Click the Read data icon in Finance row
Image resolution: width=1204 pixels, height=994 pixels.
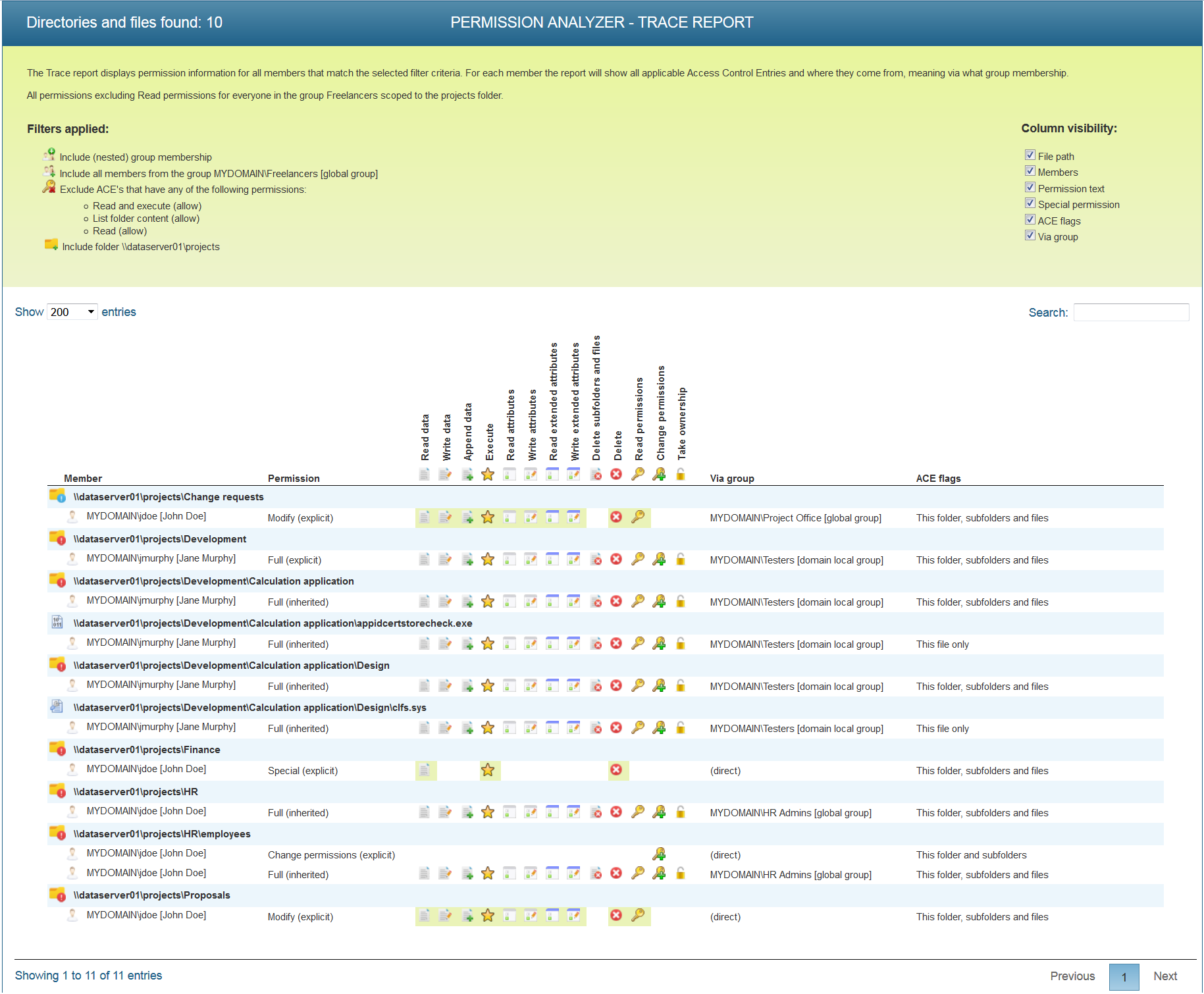(x=425, y=770)
